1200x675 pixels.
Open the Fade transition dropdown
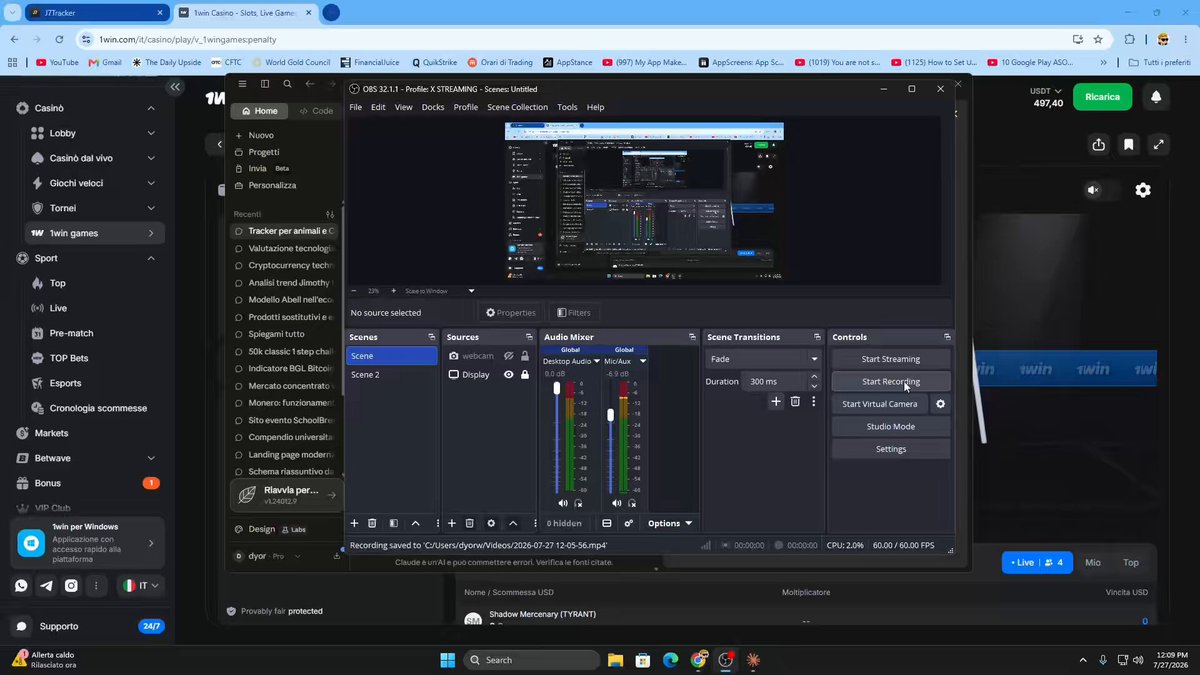pos(764,359)
